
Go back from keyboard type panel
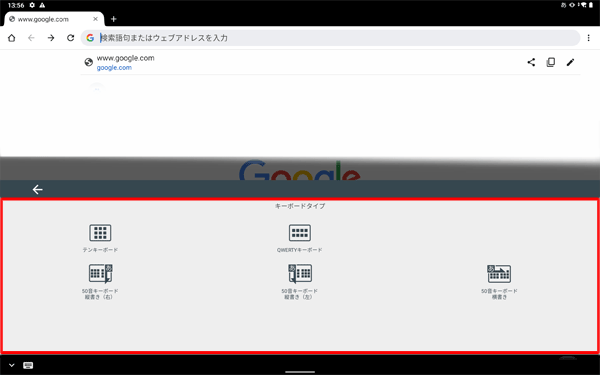(37, 189)
